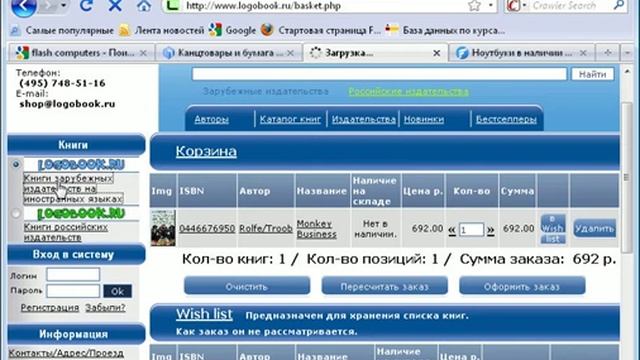Open the Google bookmark
The image size is (640, 360).
[232, 31]
